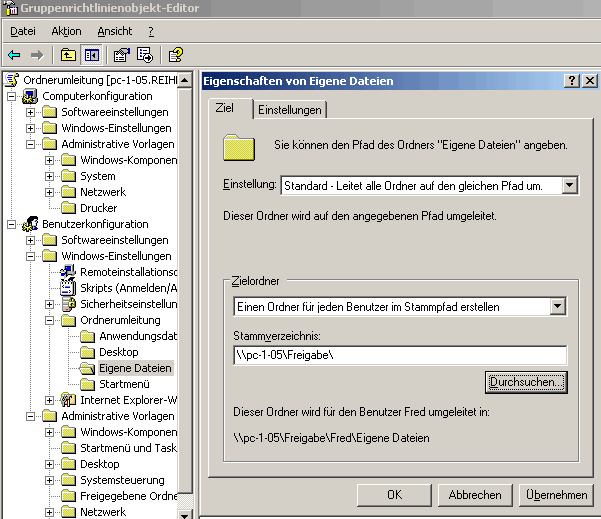
Task: Click the tree pane scroll up arrow
Action: click(185, 80)
